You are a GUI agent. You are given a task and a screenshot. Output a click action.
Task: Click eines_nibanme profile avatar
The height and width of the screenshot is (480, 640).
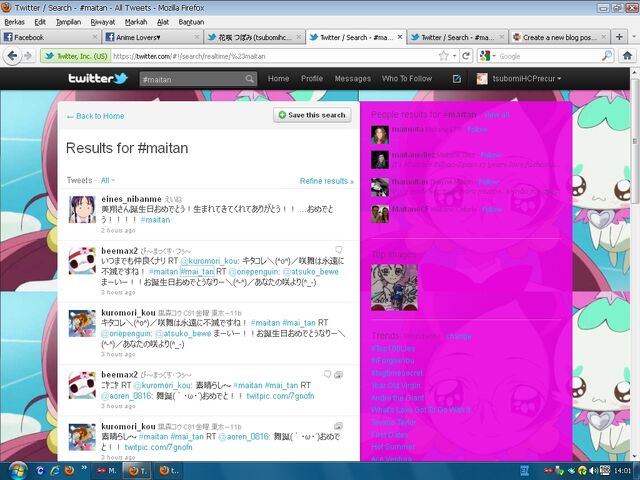click(x=82, y=209)
